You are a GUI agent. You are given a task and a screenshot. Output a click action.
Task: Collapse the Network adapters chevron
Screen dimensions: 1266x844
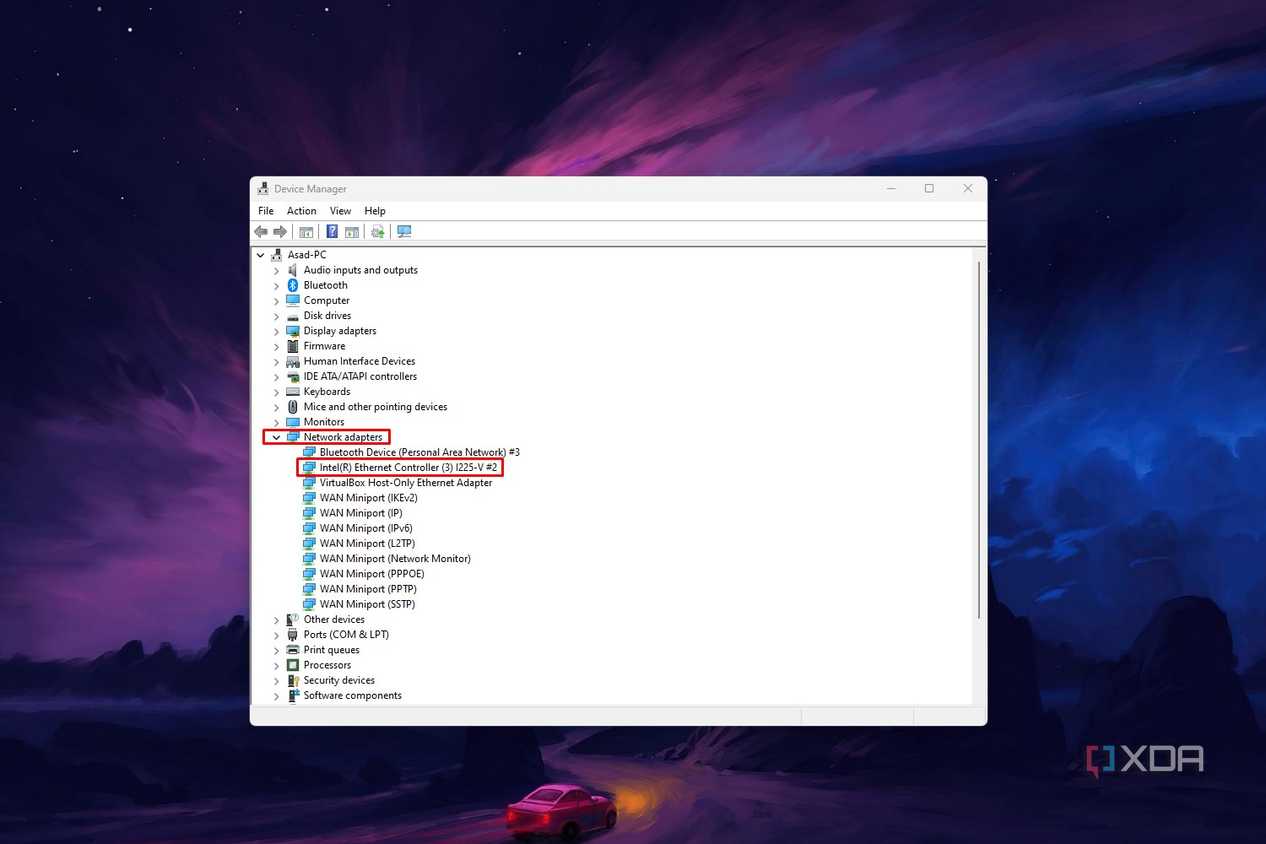tap(277, 437)
